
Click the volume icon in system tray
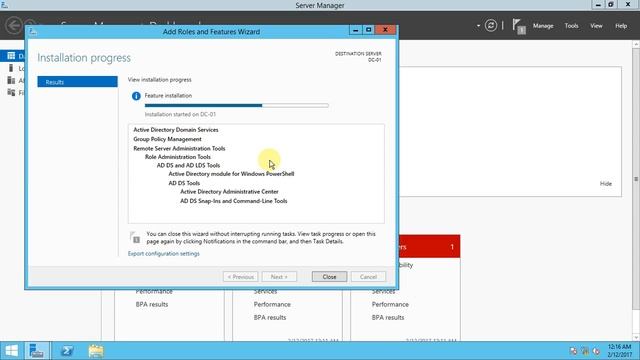596,351
